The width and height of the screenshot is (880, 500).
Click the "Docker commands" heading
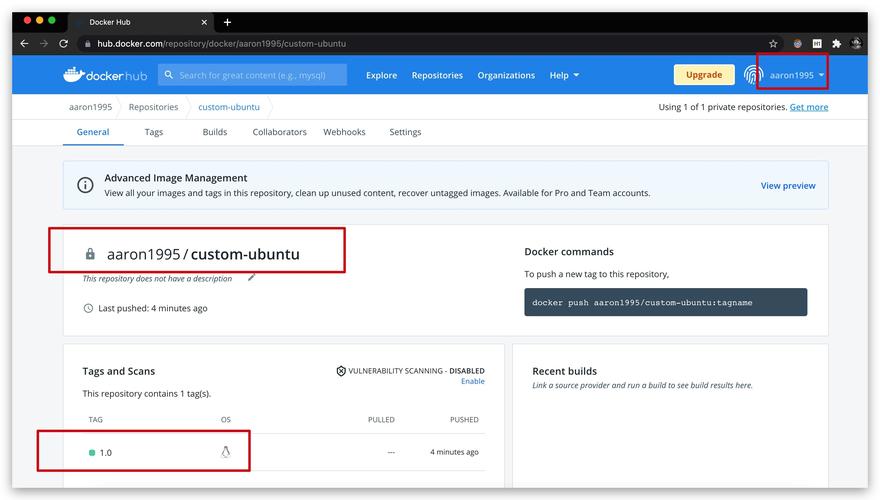[x=569, y=251]
